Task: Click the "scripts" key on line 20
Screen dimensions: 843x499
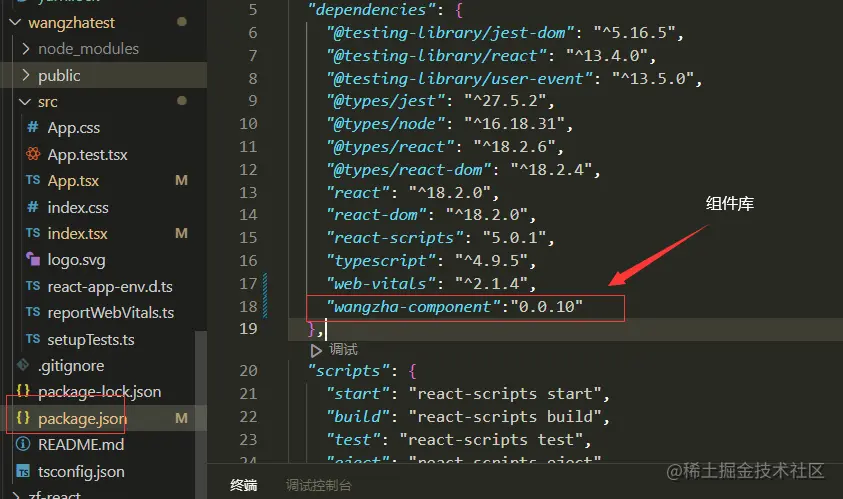Action: (x=348, y=371)
